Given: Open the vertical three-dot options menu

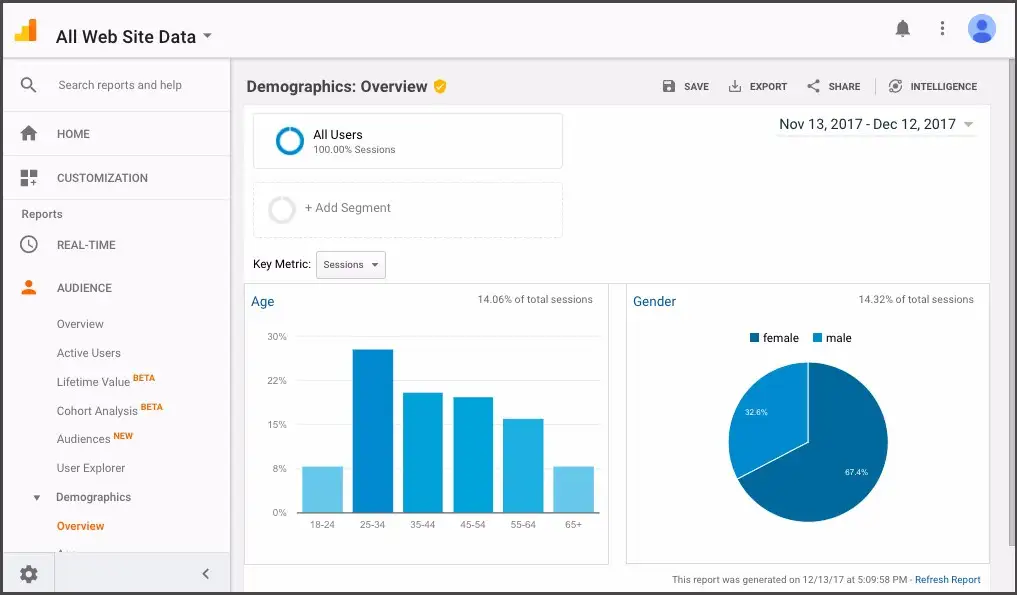Looking at the screenshot, I should tap(942, 28).
